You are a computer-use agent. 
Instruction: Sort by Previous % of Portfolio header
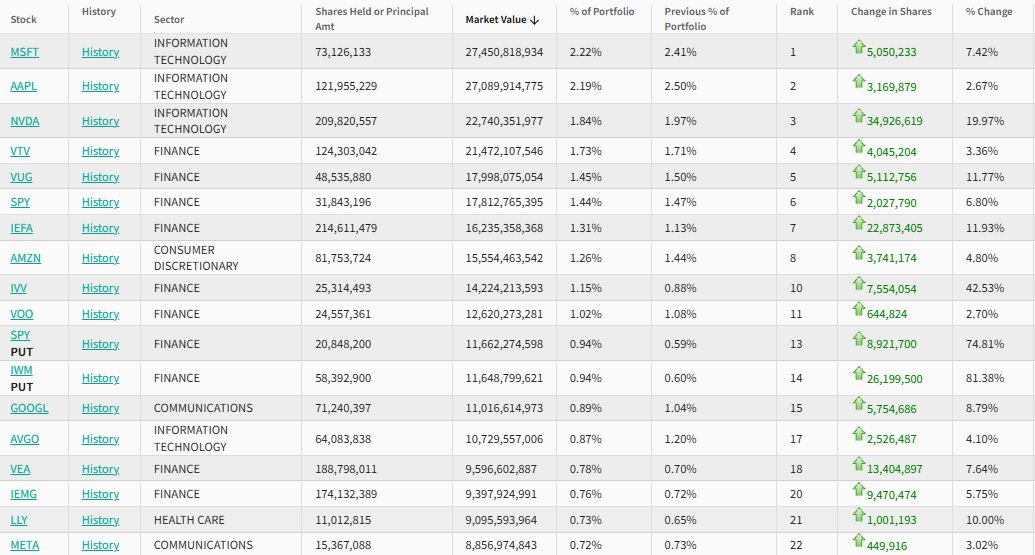(696, 18)
